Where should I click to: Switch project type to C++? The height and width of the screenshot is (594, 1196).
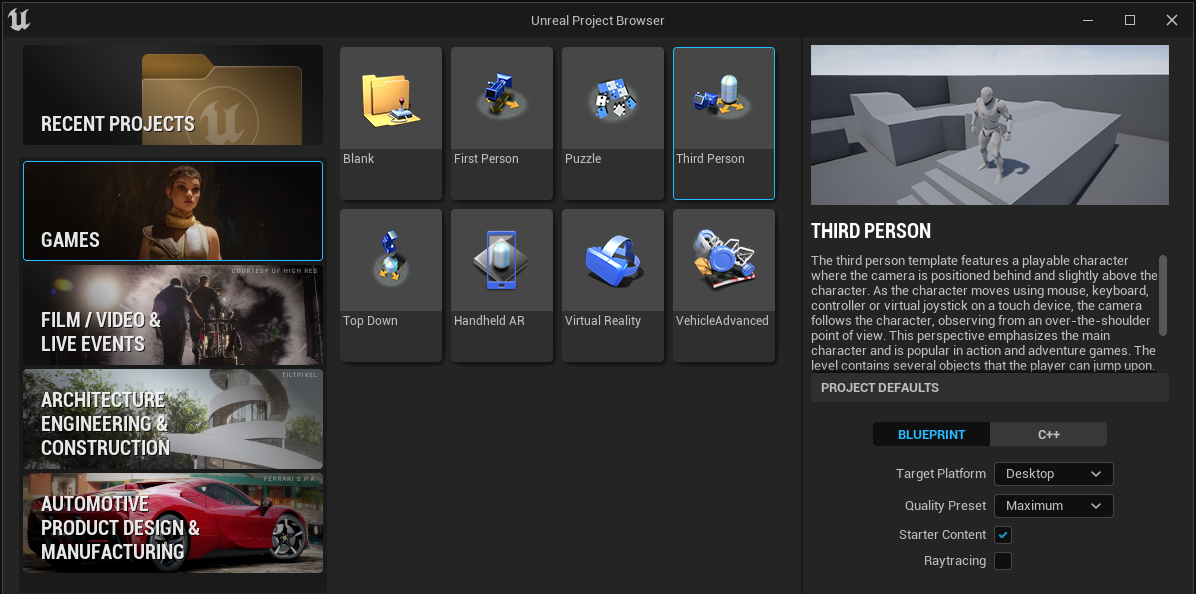click(x=1049, y=435)
